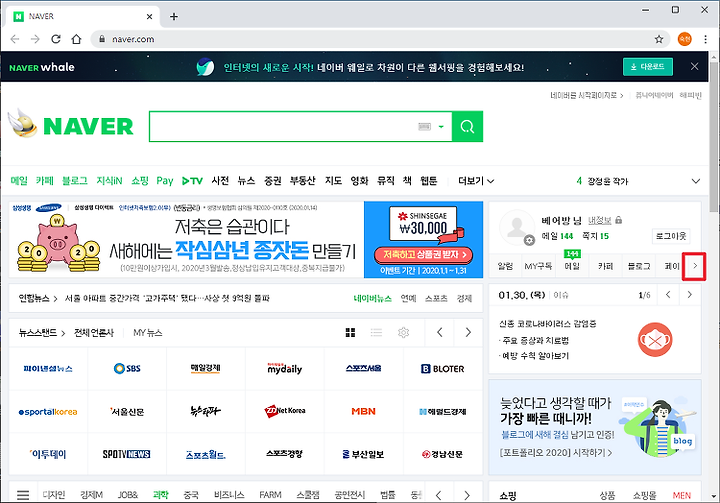This screenshot has height=503, width=720.
Task: Expand the search autocomplete dropdown arrow
Action: (x=441, y=127)
